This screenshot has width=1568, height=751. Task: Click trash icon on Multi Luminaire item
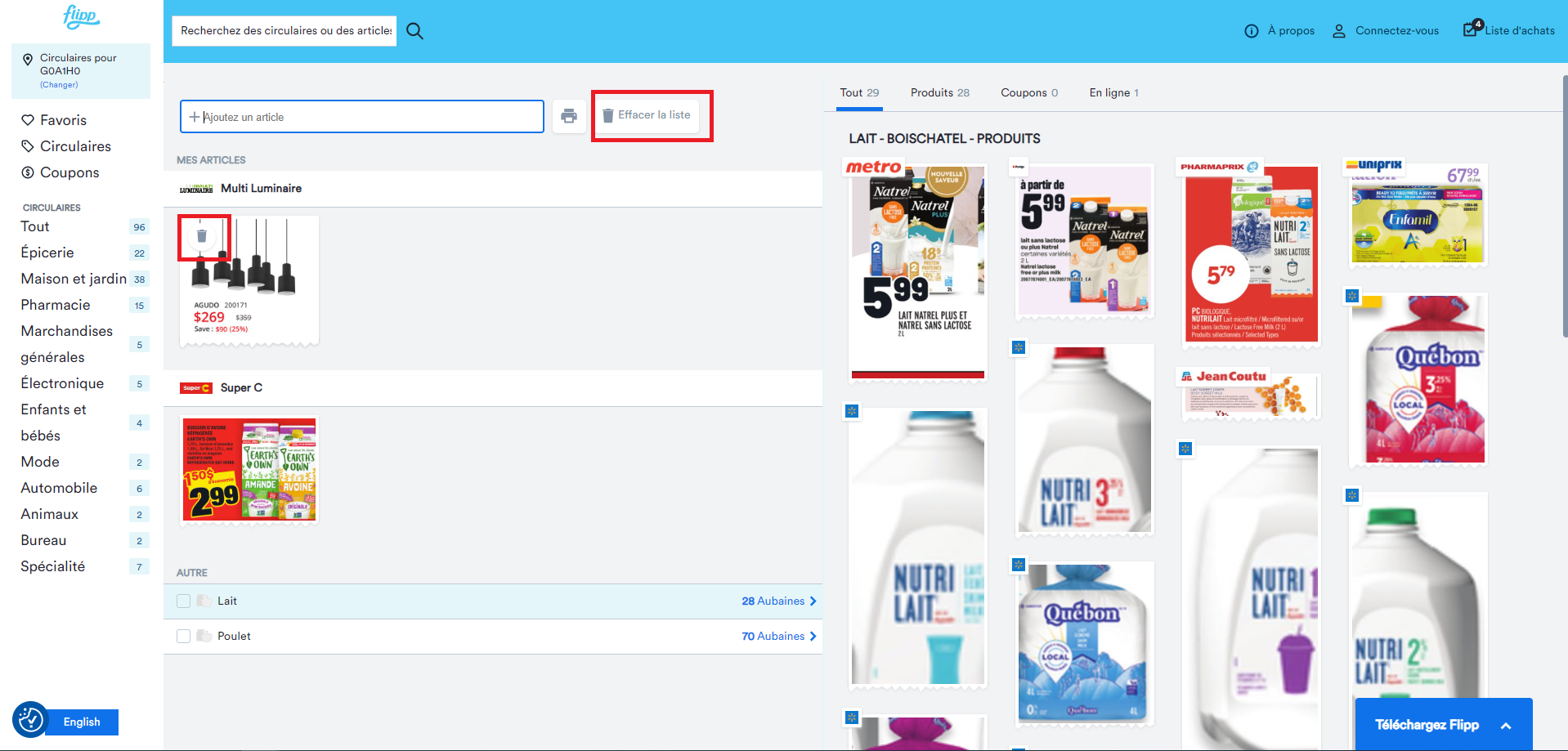202,236
